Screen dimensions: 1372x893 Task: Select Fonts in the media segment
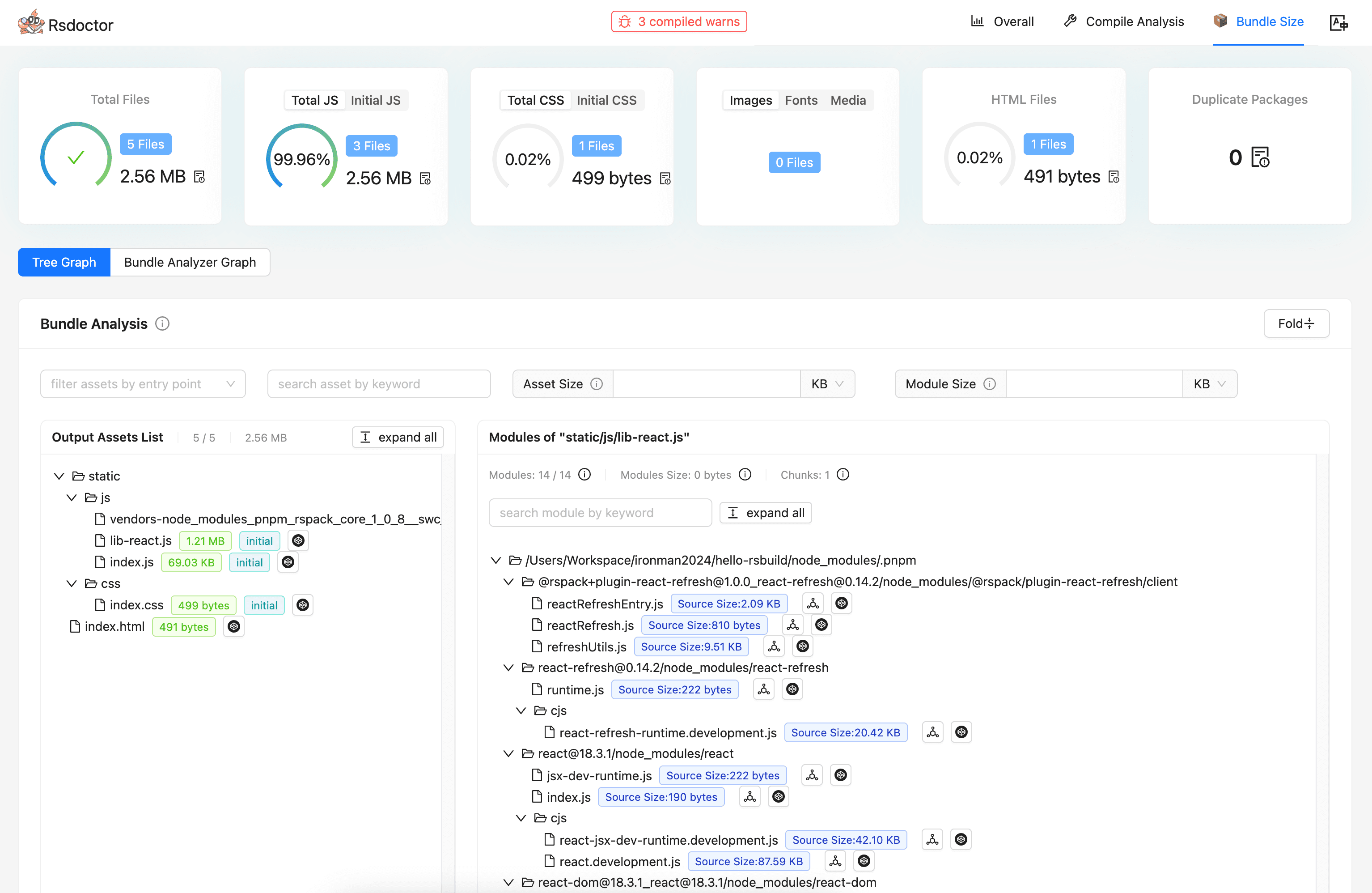pyautogui.click(x=801, y=100)
